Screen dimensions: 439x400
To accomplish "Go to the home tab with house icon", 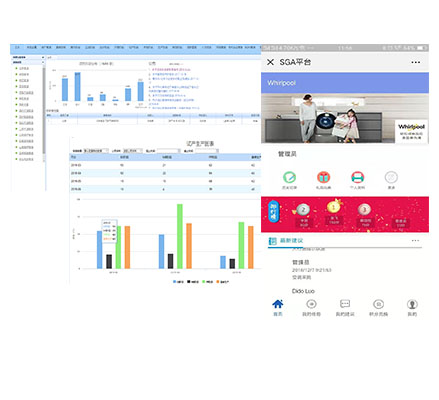I will (278, 307).
